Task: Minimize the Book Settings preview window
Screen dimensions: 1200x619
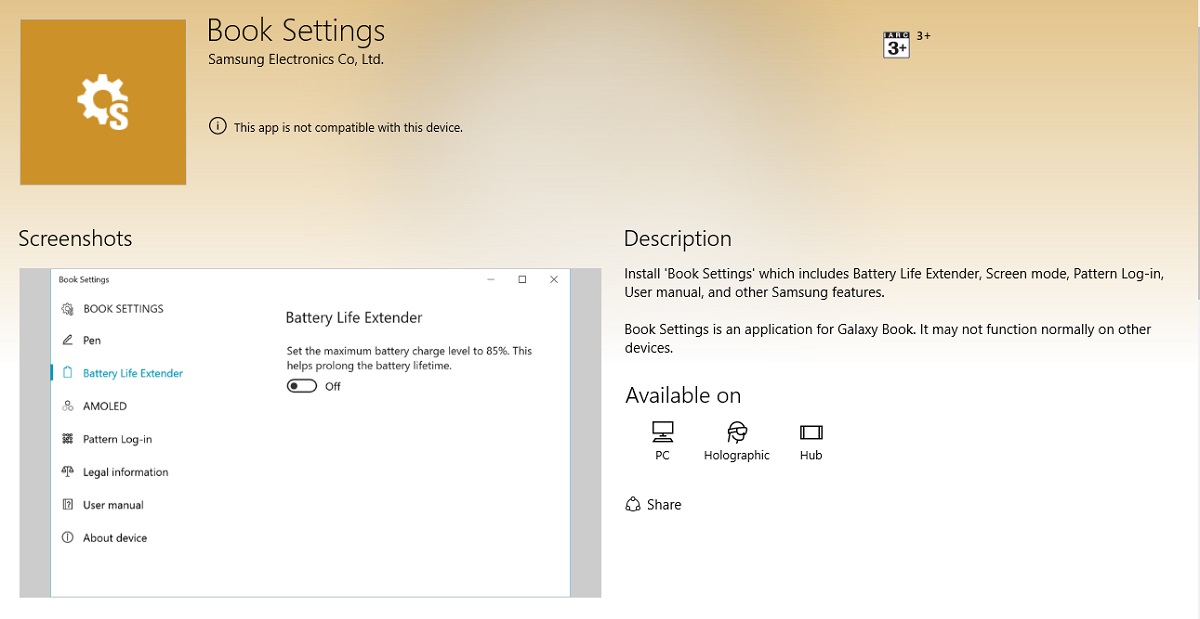Action: (490, 280)
